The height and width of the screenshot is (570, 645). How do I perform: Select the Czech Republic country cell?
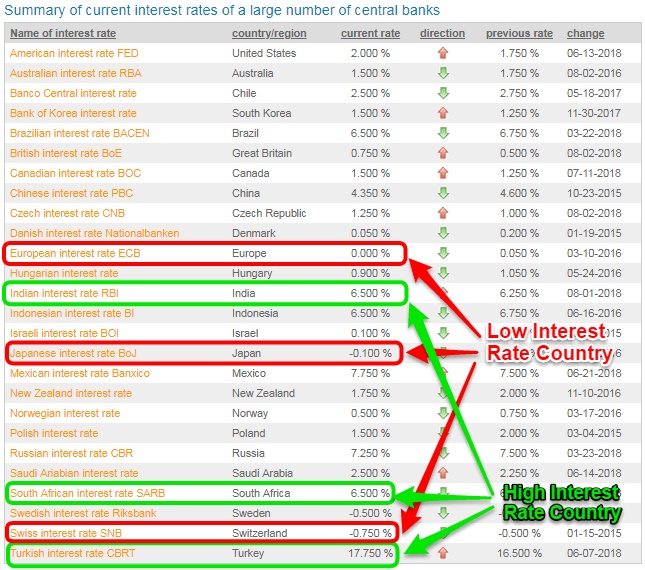pos(269,213)
